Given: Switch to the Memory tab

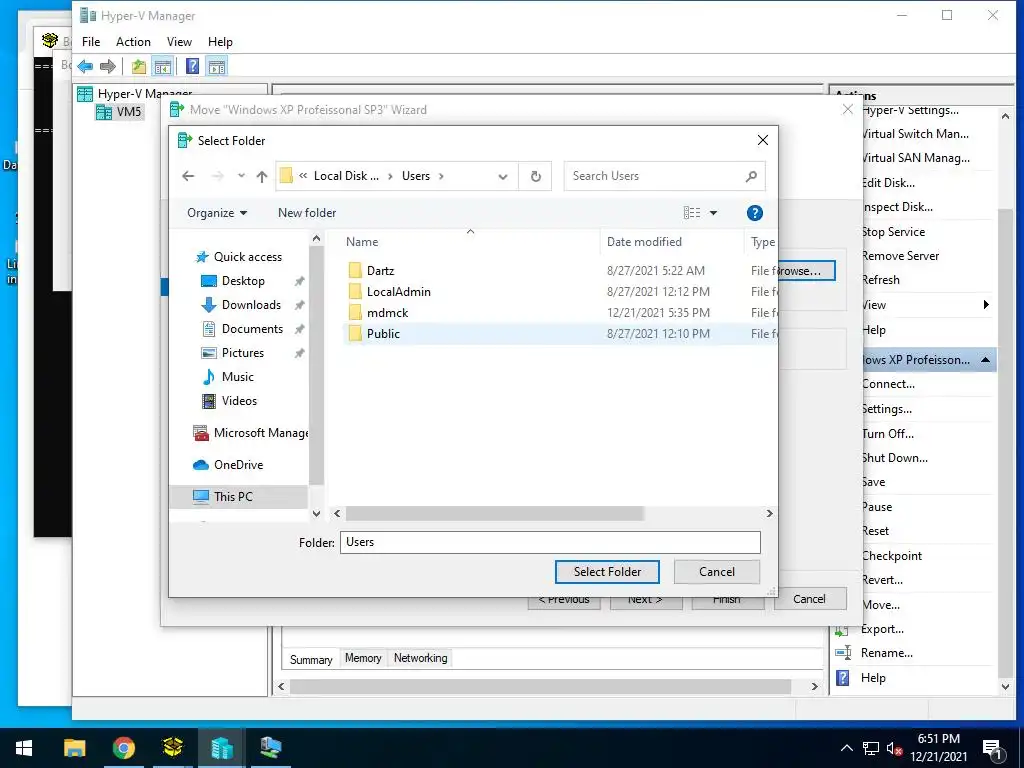Looking at the screenshot, I should [362, 658].
